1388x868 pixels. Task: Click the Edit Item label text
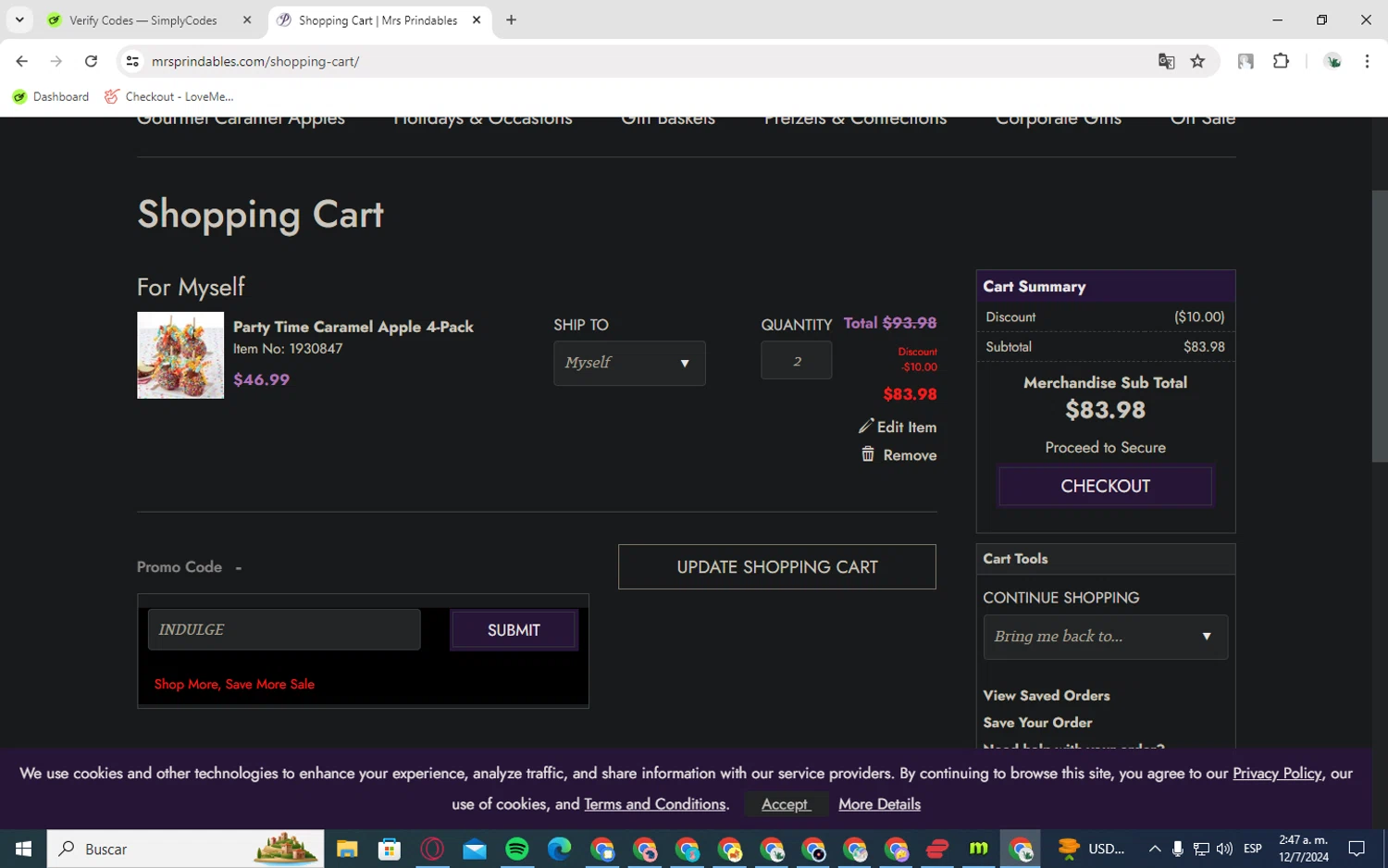(907, 427)
